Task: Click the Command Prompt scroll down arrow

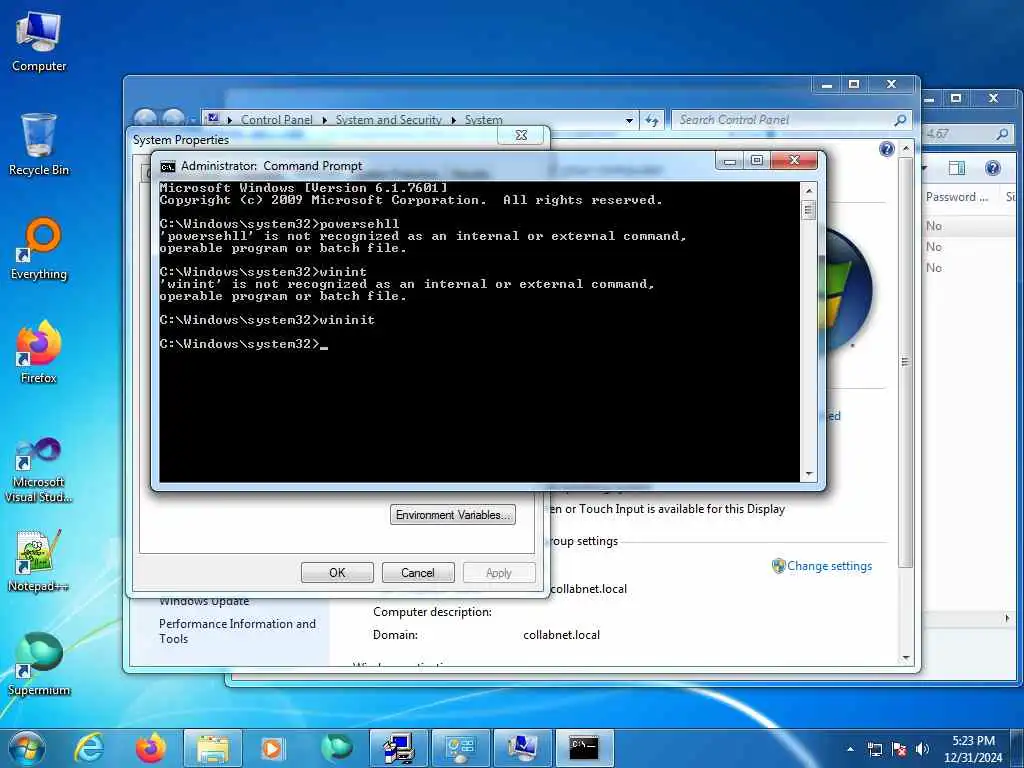Action: click(808, 474)
